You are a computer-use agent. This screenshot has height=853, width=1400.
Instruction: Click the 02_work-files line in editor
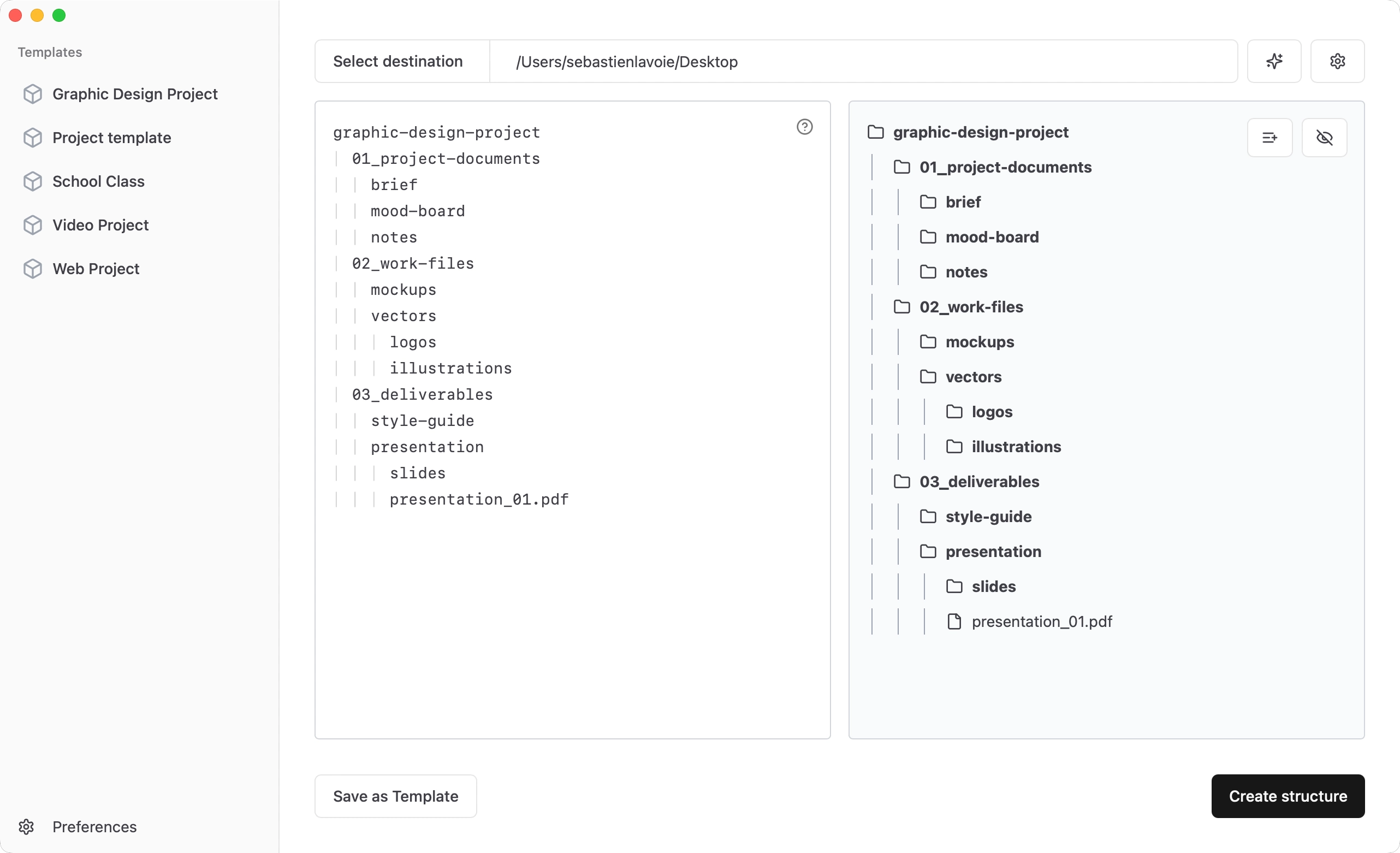412,263
